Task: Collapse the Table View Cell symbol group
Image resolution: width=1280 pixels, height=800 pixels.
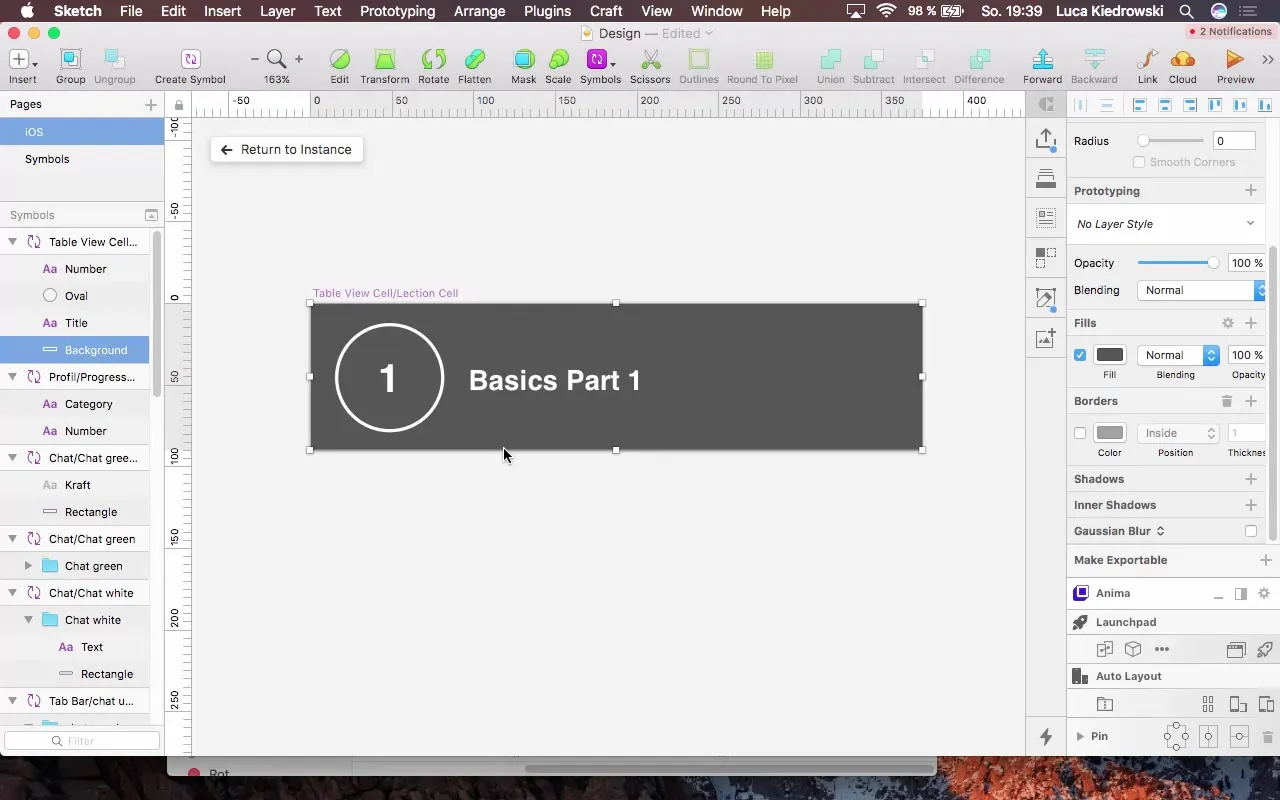Action: tap(13, 242)
